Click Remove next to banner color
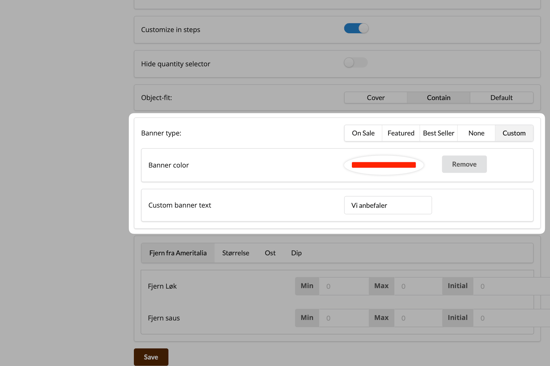 pyautogui.click(x=464, y=164)
